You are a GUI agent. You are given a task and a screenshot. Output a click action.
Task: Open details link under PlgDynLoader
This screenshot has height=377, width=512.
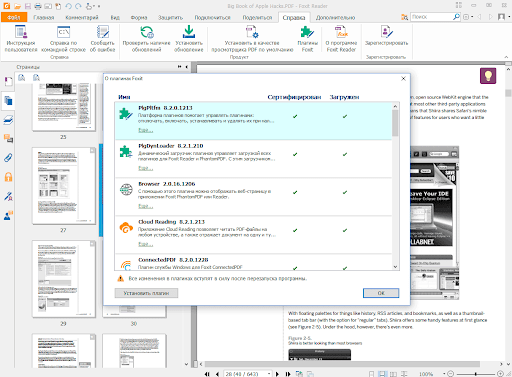146,168
